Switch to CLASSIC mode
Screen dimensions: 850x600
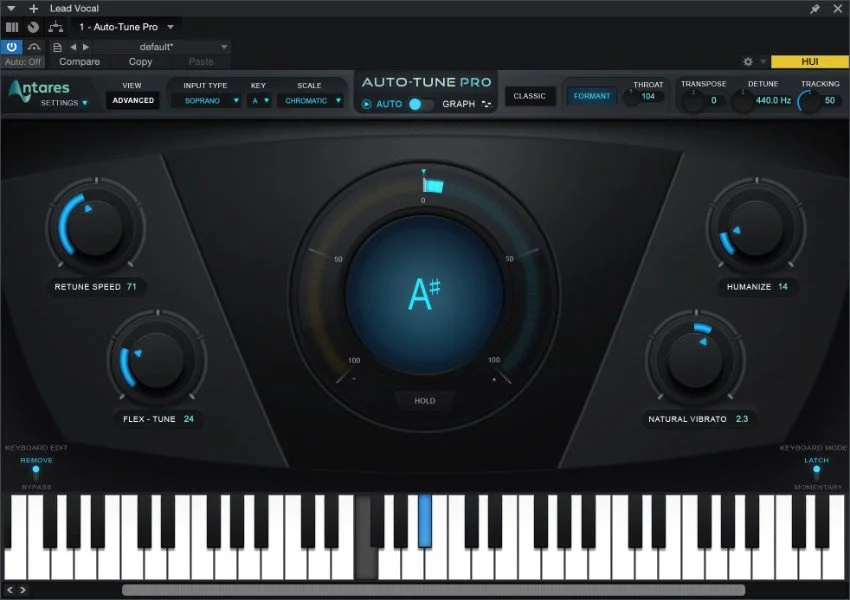(x=529, y=96)
